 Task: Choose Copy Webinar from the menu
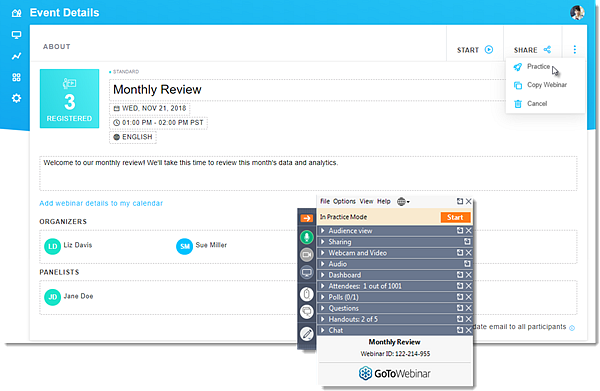coord(540,85)
